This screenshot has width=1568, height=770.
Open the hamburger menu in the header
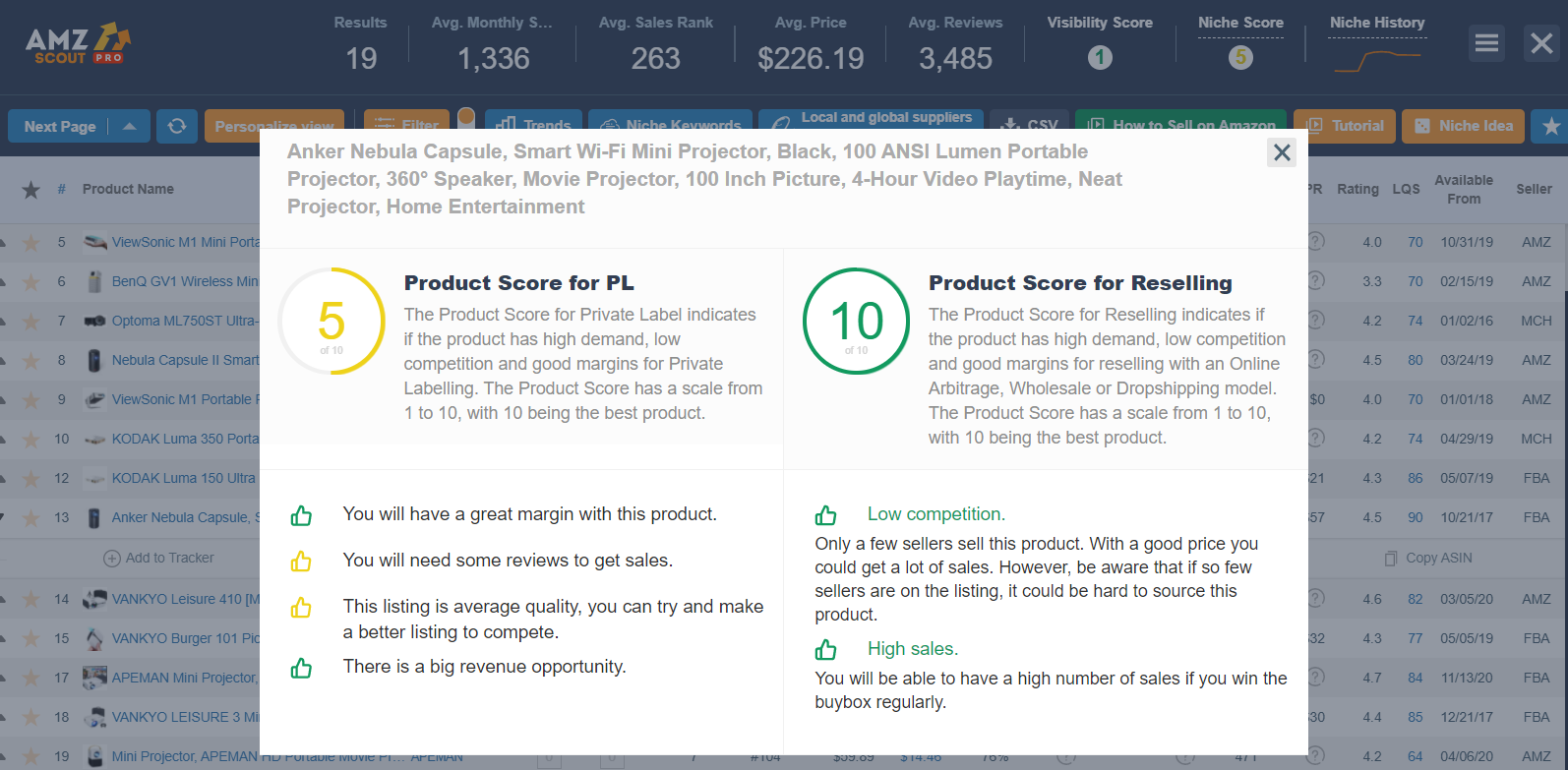coord(1486,43)
